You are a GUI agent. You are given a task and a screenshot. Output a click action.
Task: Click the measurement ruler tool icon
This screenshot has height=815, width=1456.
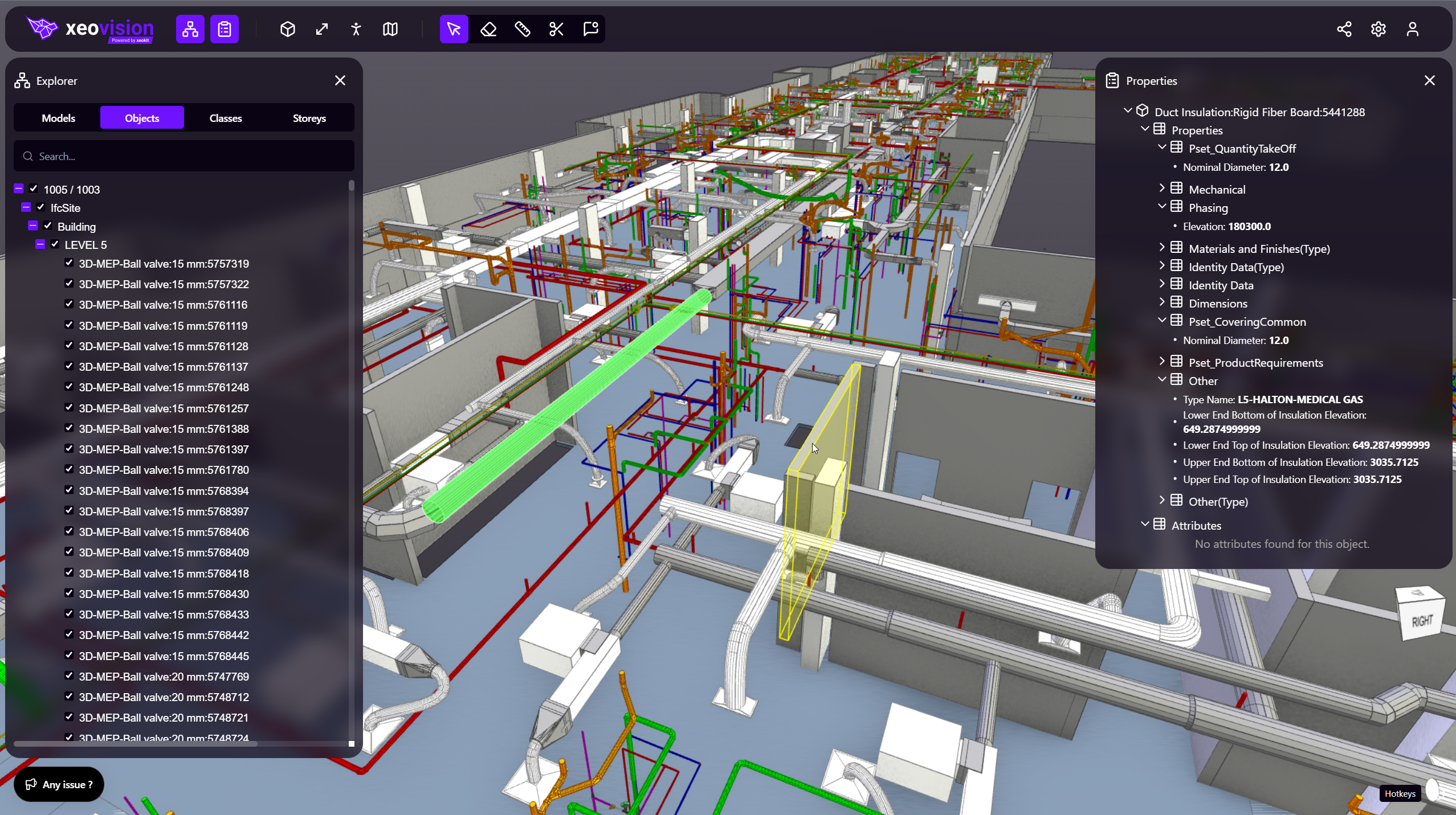[x=522, y=29]
